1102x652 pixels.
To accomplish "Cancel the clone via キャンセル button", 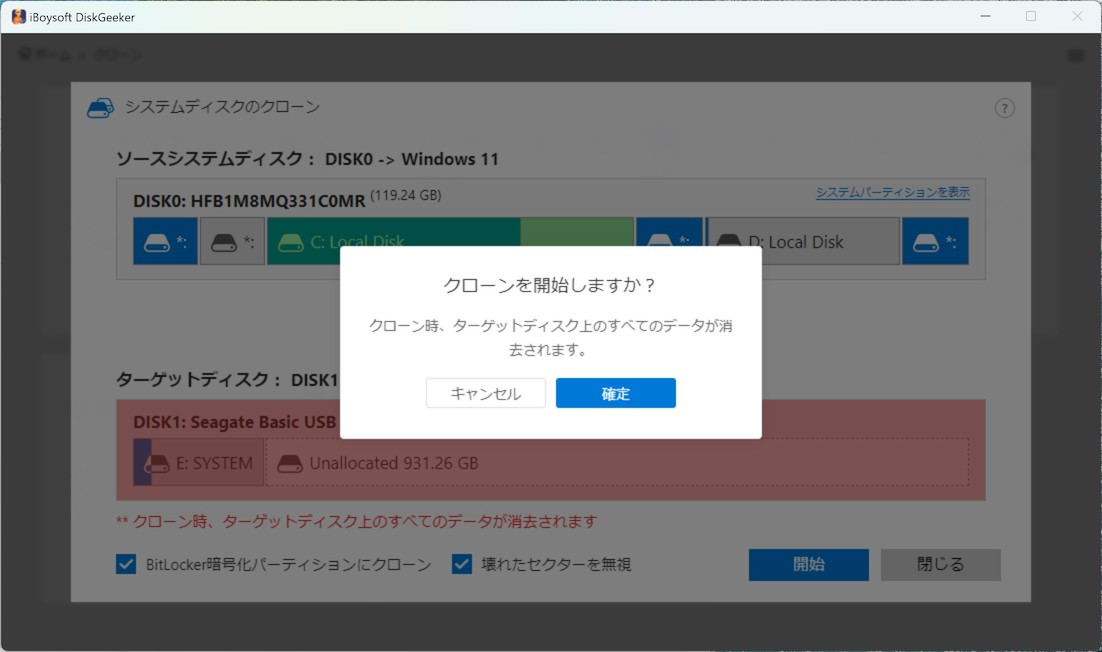I will coord(486,393).
